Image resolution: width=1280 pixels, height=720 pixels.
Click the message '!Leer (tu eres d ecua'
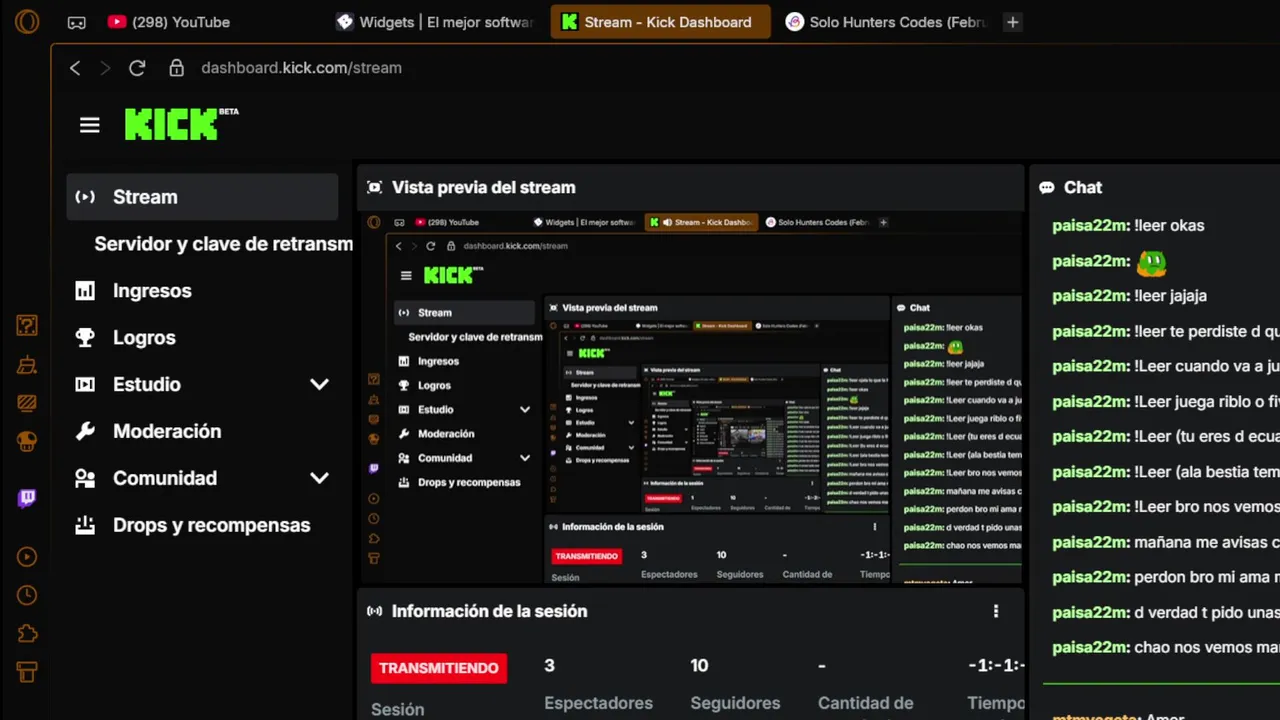[1207, 437]
